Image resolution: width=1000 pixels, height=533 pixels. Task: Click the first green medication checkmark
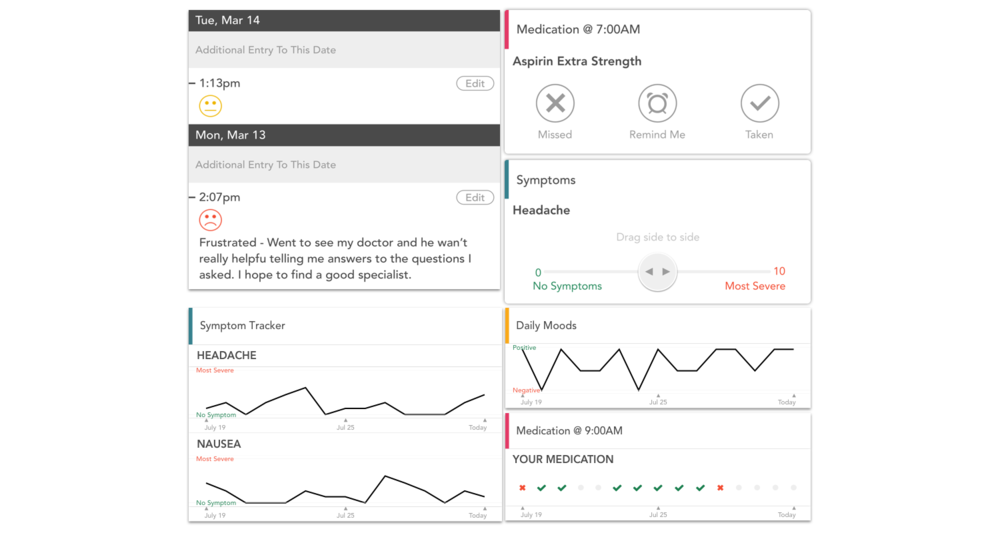(x=541, y=488)
